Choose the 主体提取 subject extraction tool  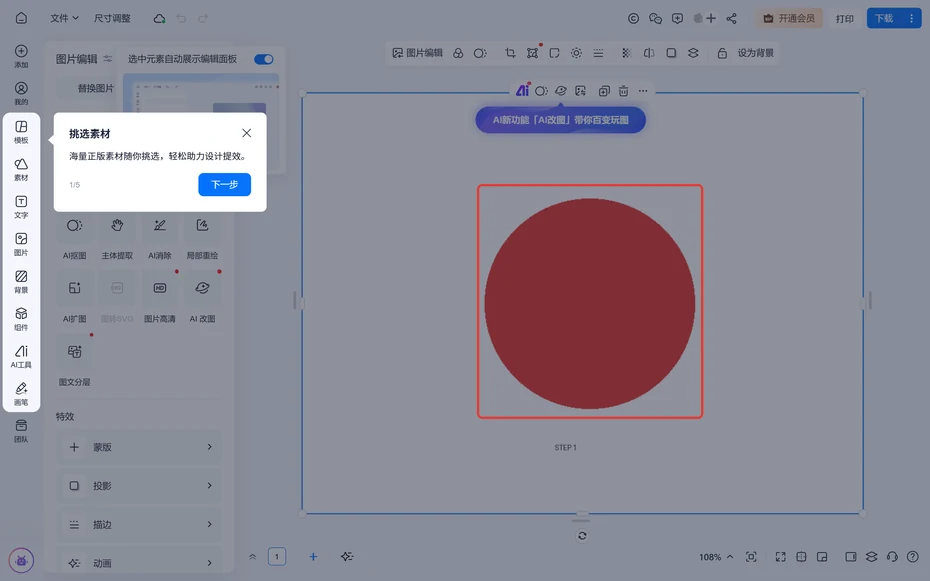[117, 237]
